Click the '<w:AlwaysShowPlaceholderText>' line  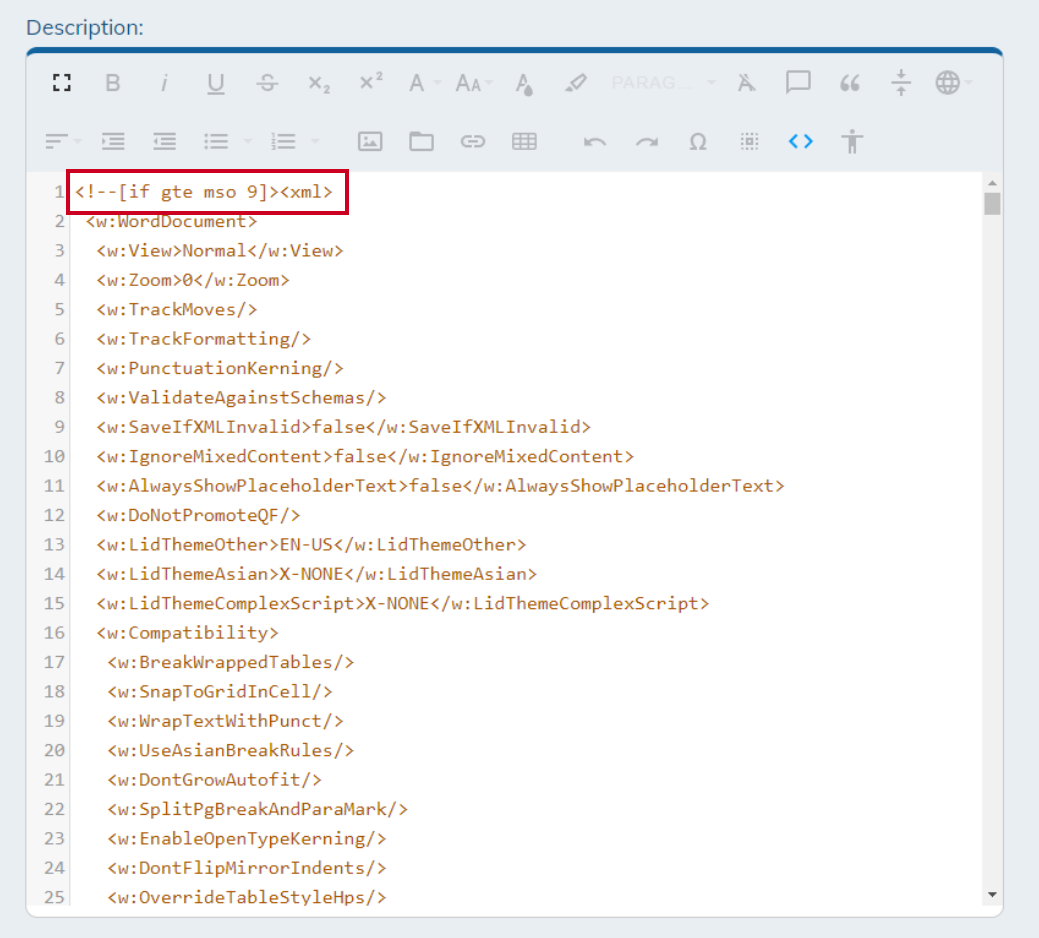pyautogui.click(x=441, y=486)
